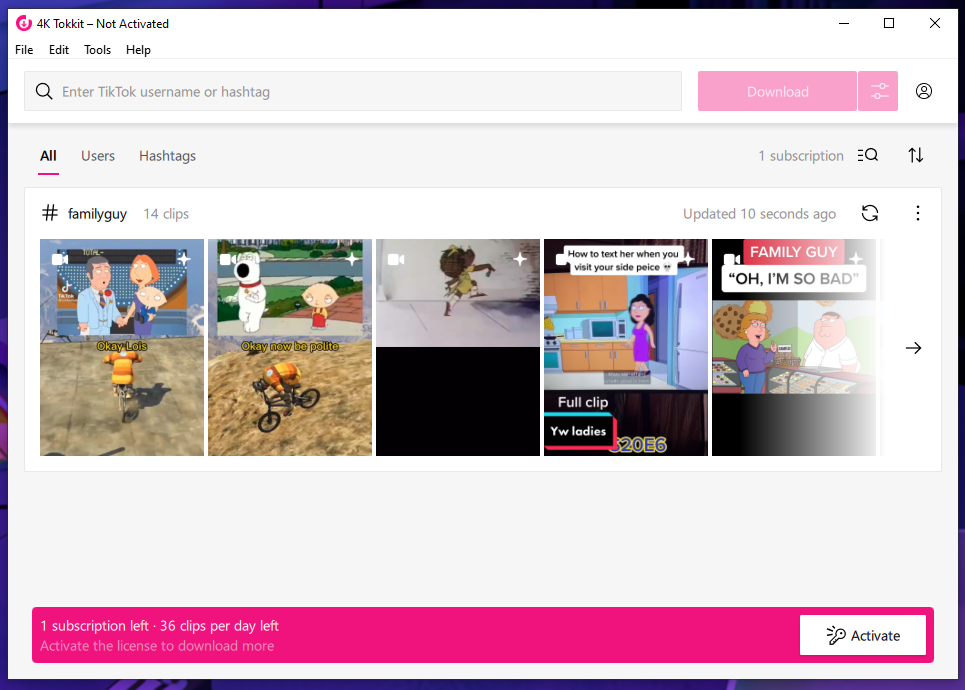Click the sort subscriptions arrows icon
The height and width of the screenshot is (690, 965).
915,155
